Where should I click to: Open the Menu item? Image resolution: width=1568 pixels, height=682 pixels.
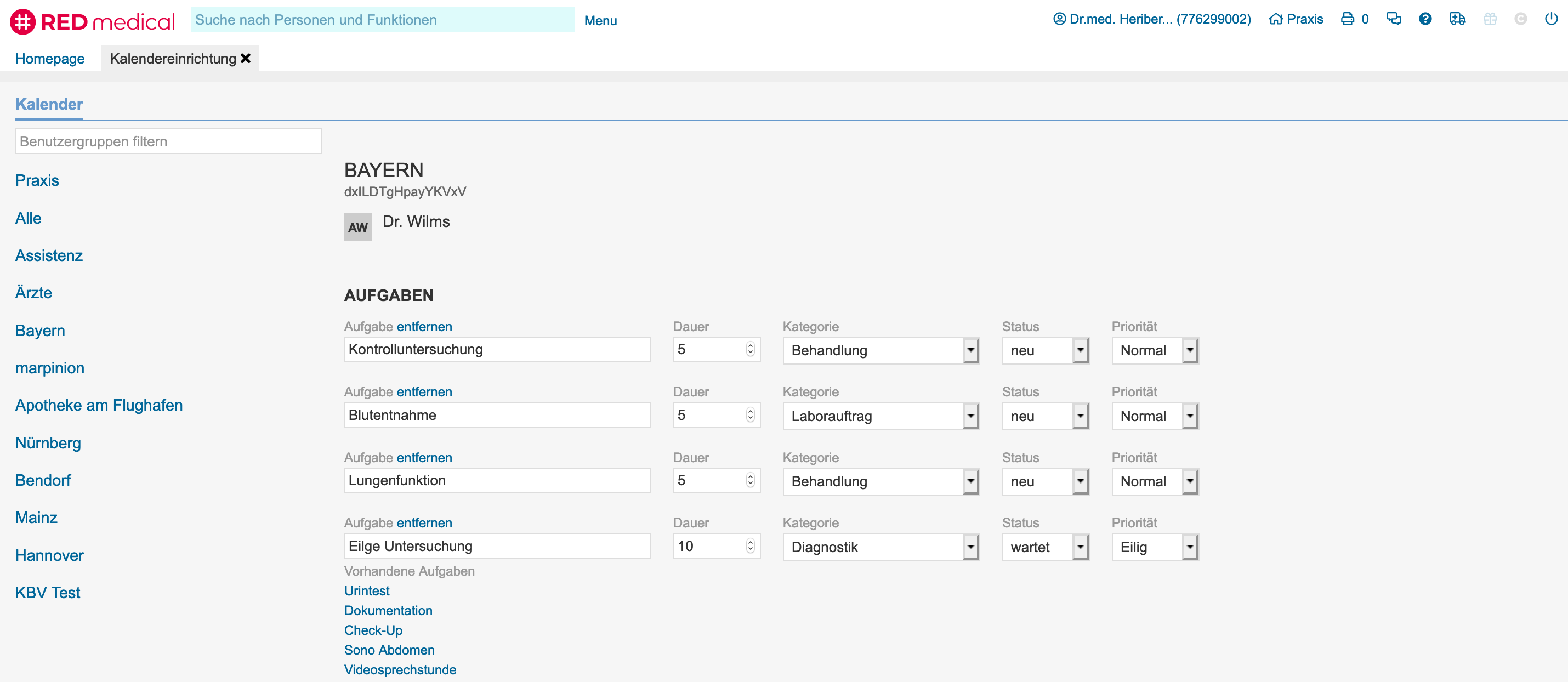tap(600, 21)
